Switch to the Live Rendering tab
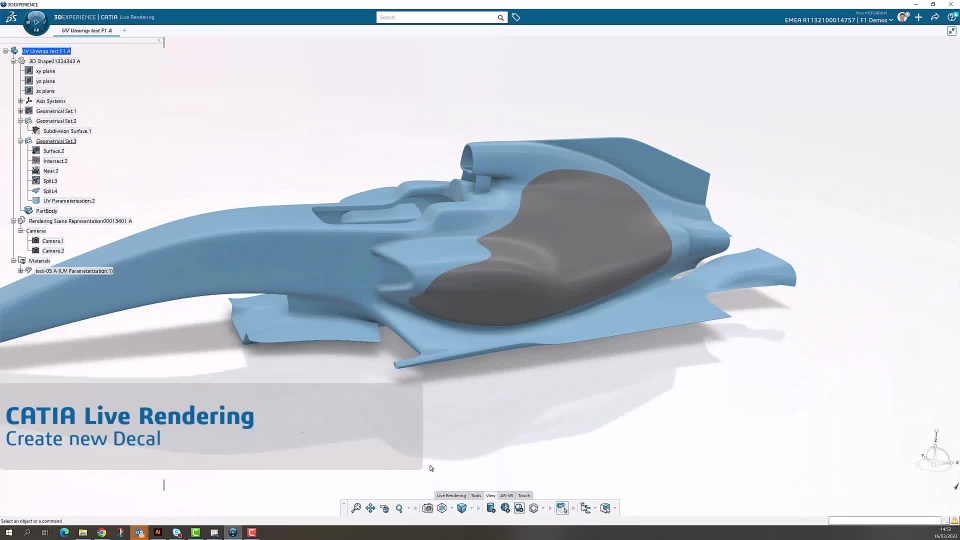The width and height of the screenshot is (960, 540). [x=451, y=495]
